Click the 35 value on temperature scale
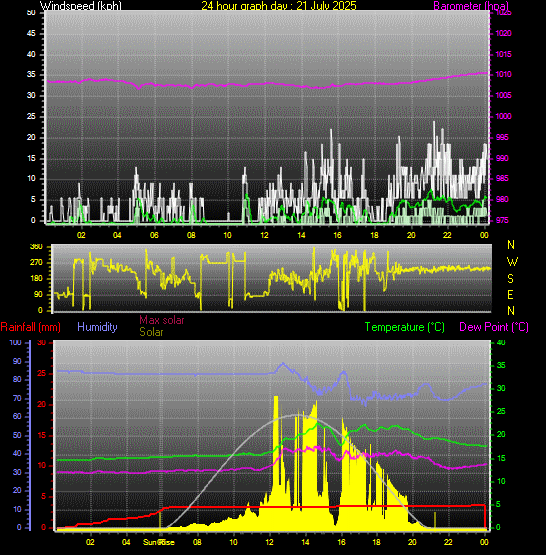Viewport: 546px width, 555px height. pos(501,366)
